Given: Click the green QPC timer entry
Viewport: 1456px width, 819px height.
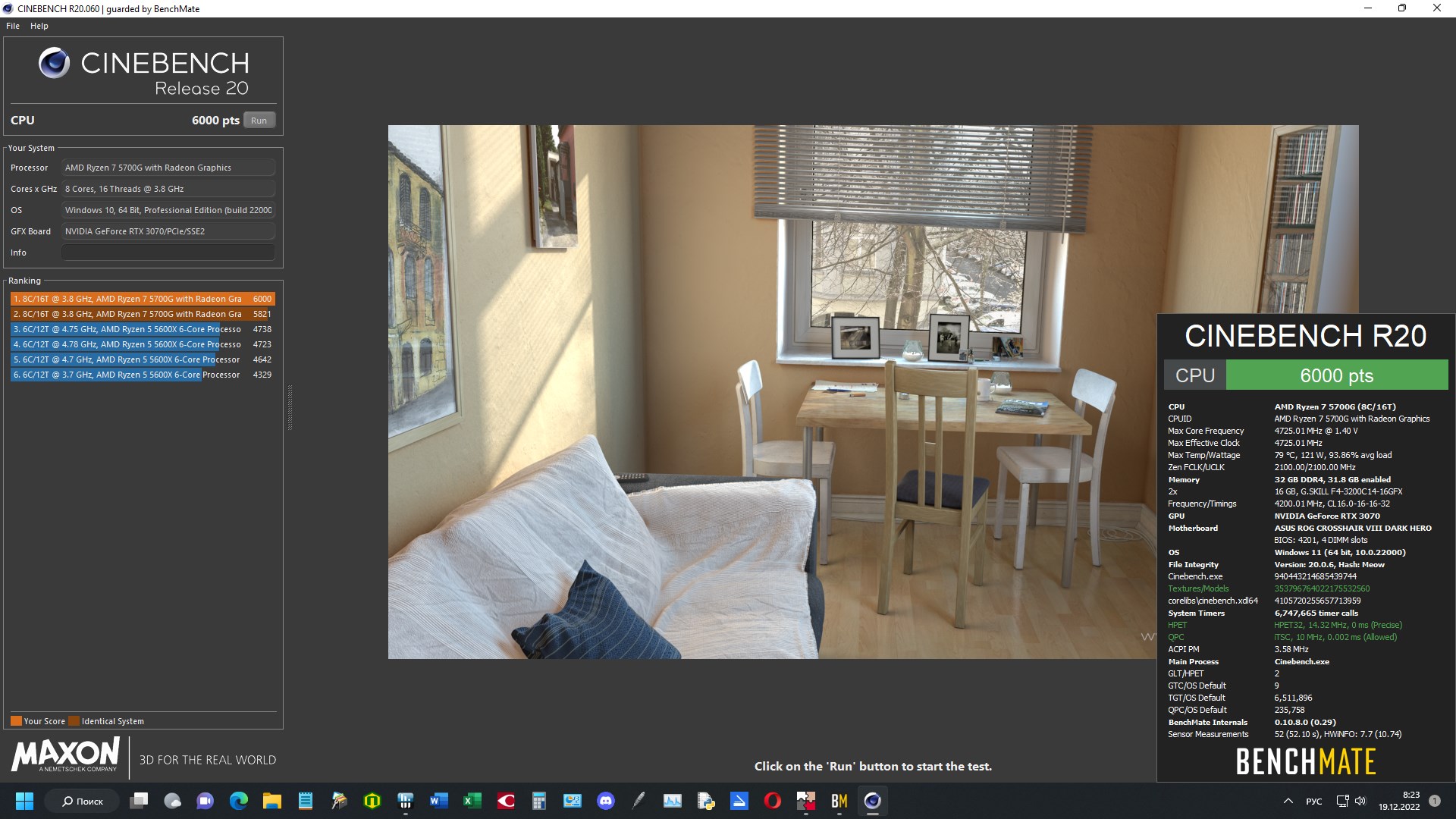Looking at the screenshot, I should pos(1335,637).
